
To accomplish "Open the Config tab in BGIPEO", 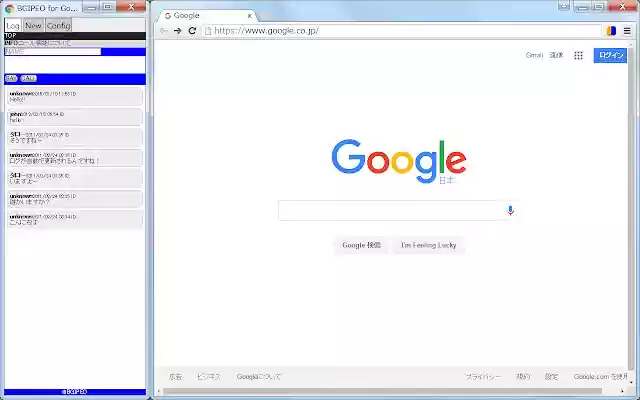I will 58,25.
